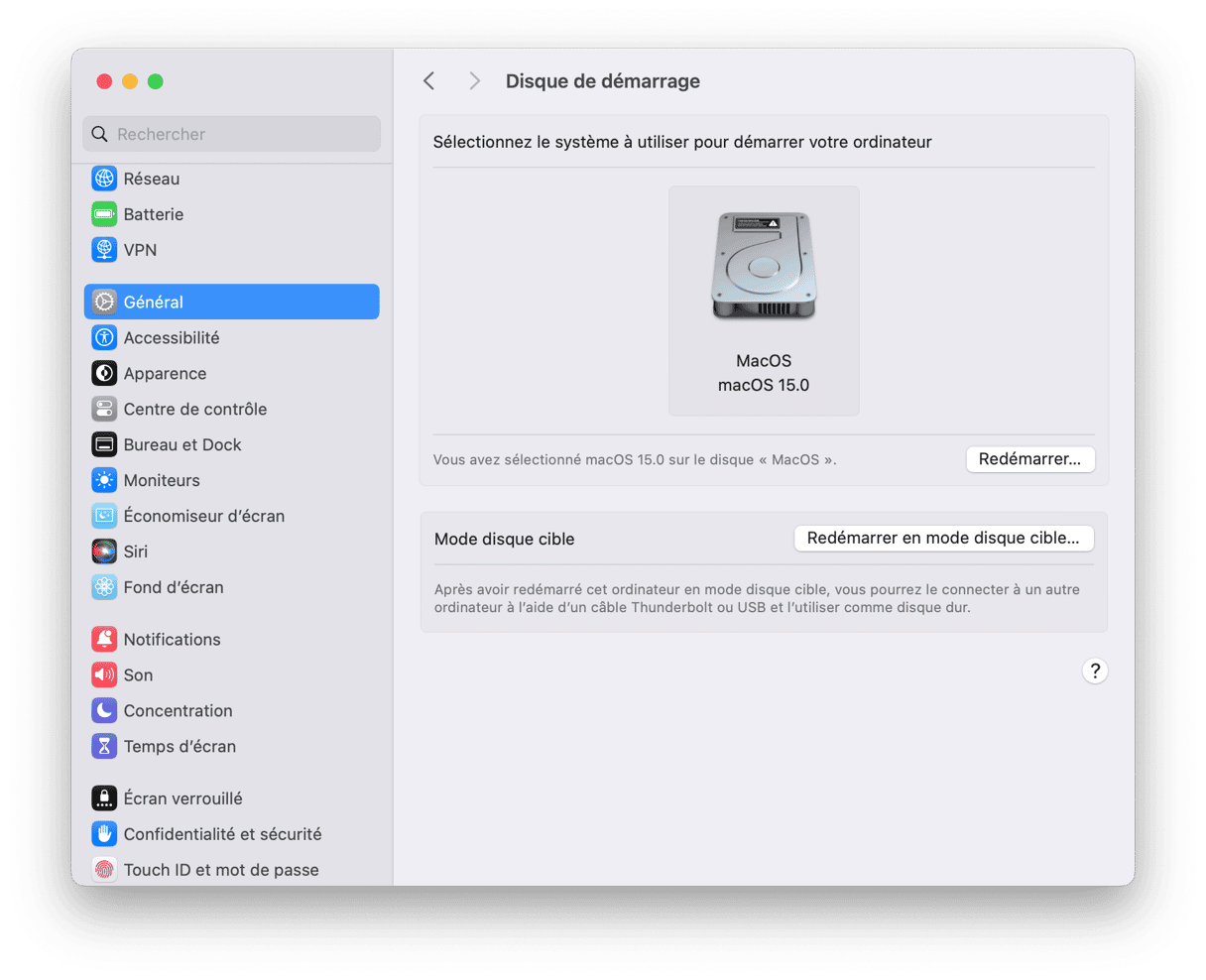The height and width of the screenshot is (980, 1206).
Task: Choose the Son label
Action: tap(138, 674)
